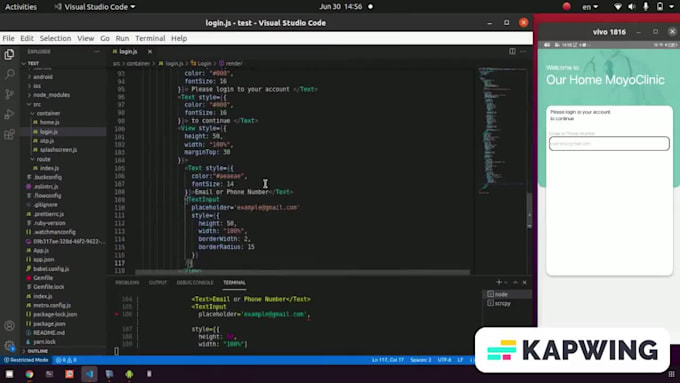Open editor more actions ellipsis
The width and height of the screenshot is (680, 383).
523,51
